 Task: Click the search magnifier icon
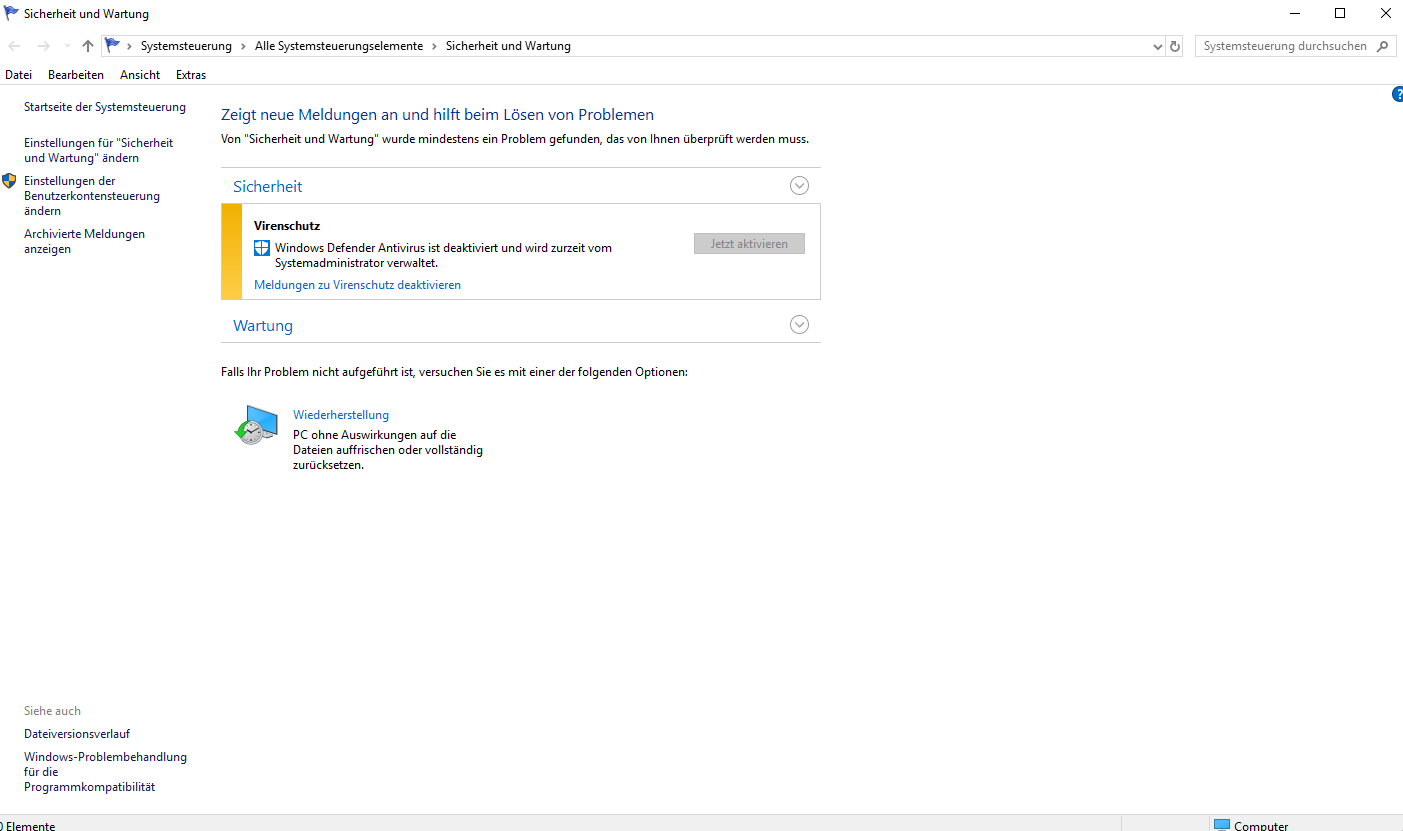1384,46
